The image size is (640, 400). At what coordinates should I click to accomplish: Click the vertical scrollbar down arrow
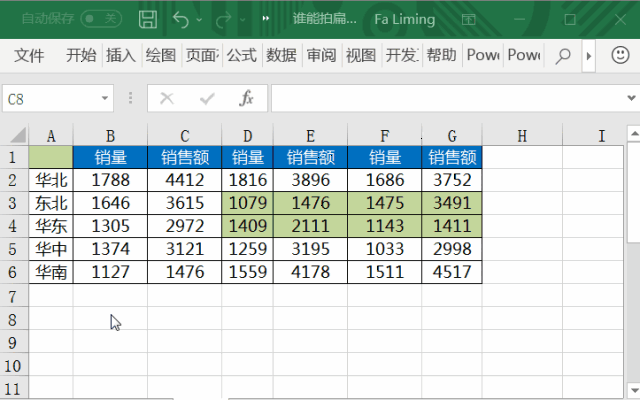point(634,389)
